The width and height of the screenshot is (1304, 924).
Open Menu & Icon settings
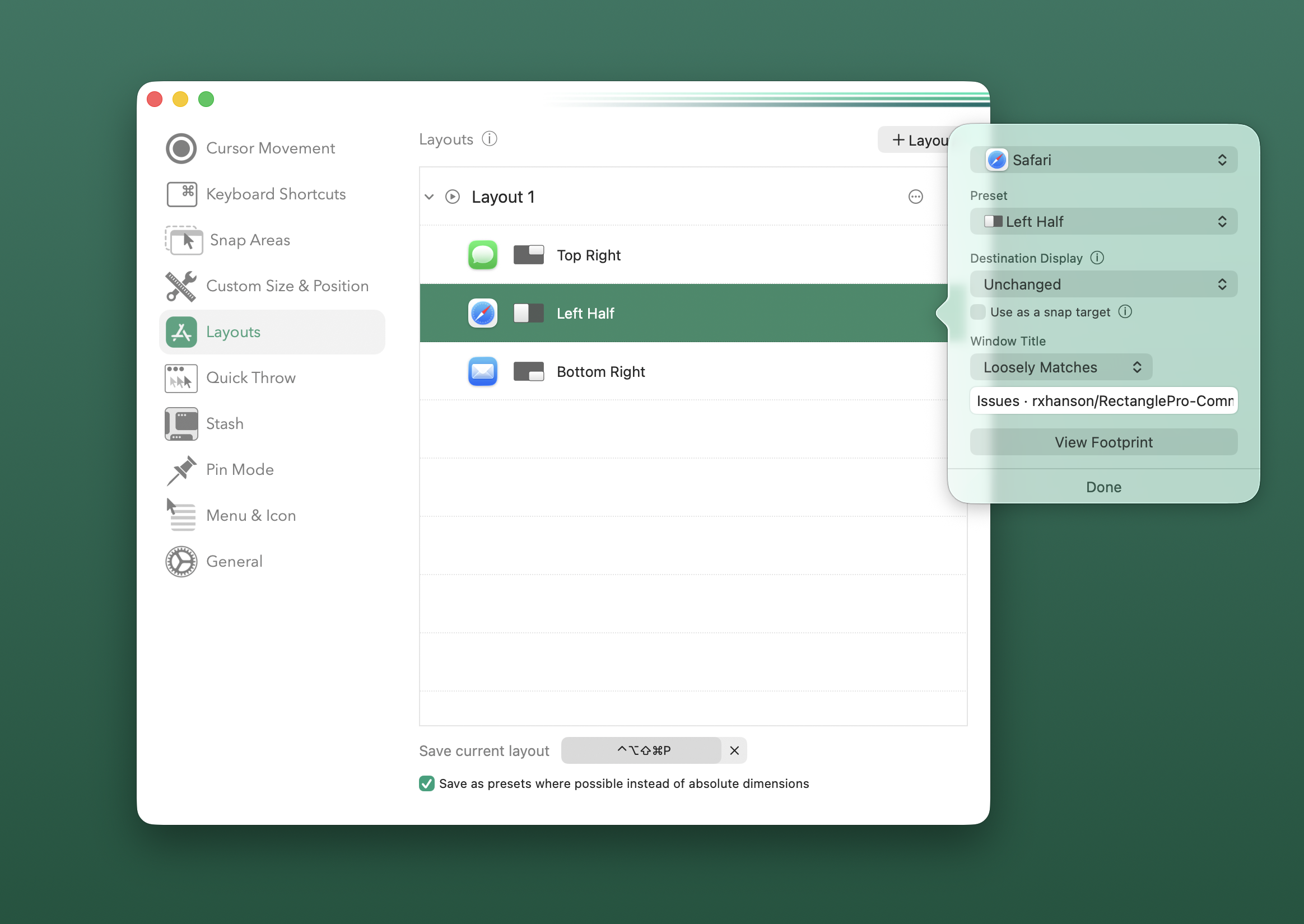click(272, 516)
